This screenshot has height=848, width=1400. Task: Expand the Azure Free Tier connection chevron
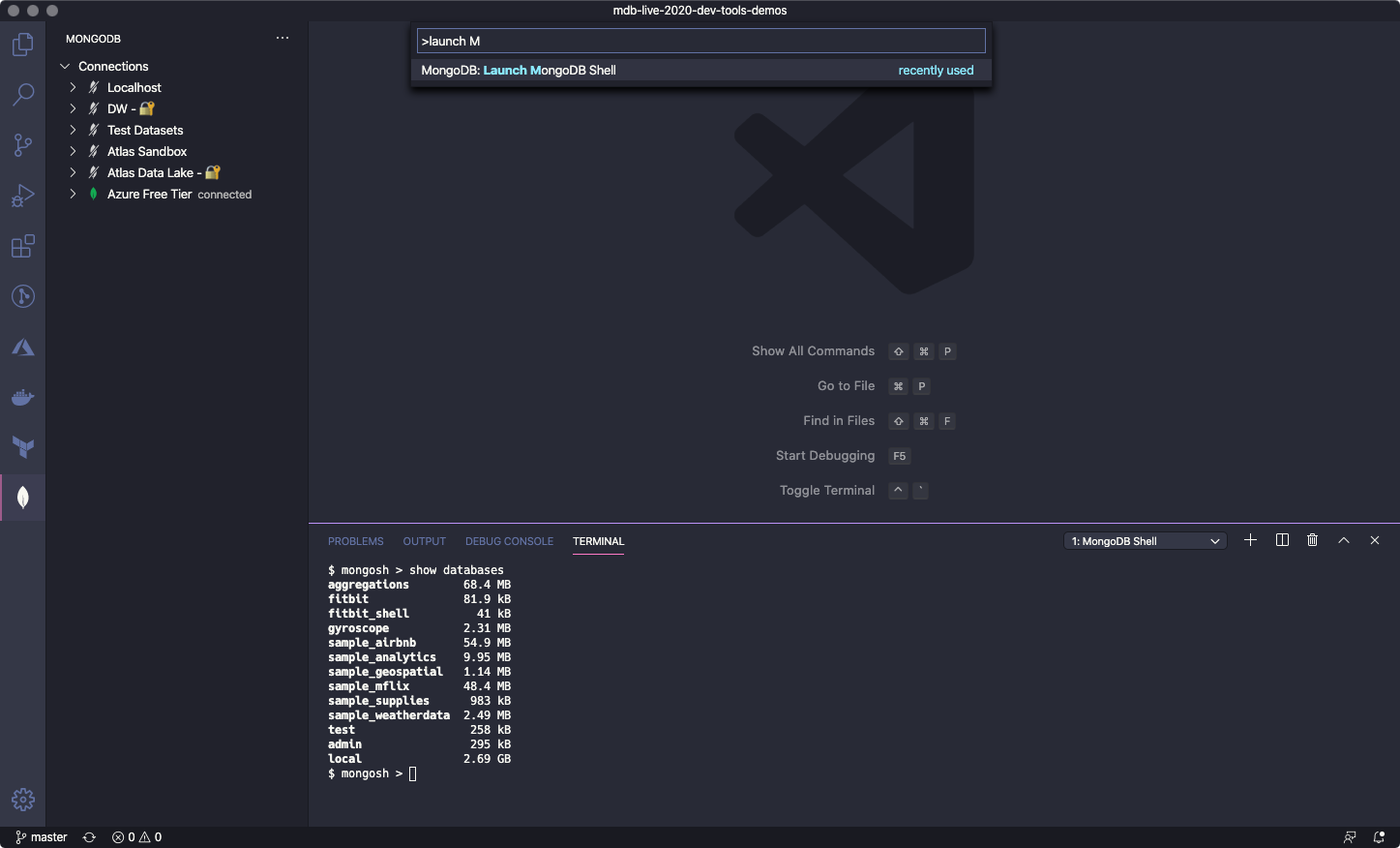pos(73,194)
